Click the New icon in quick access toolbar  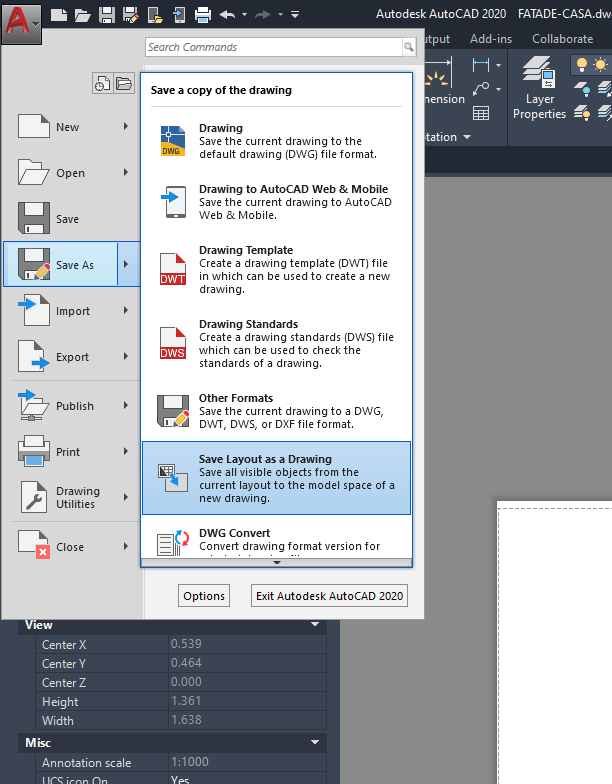coord(58,15)
